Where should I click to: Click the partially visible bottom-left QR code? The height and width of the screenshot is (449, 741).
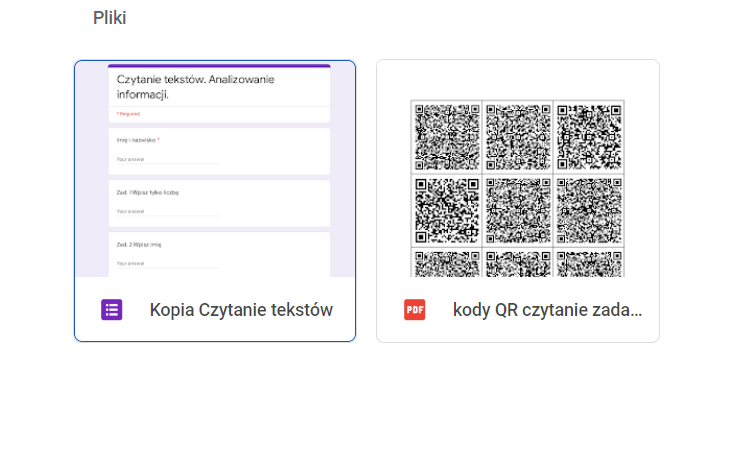[x=447, y=263]
